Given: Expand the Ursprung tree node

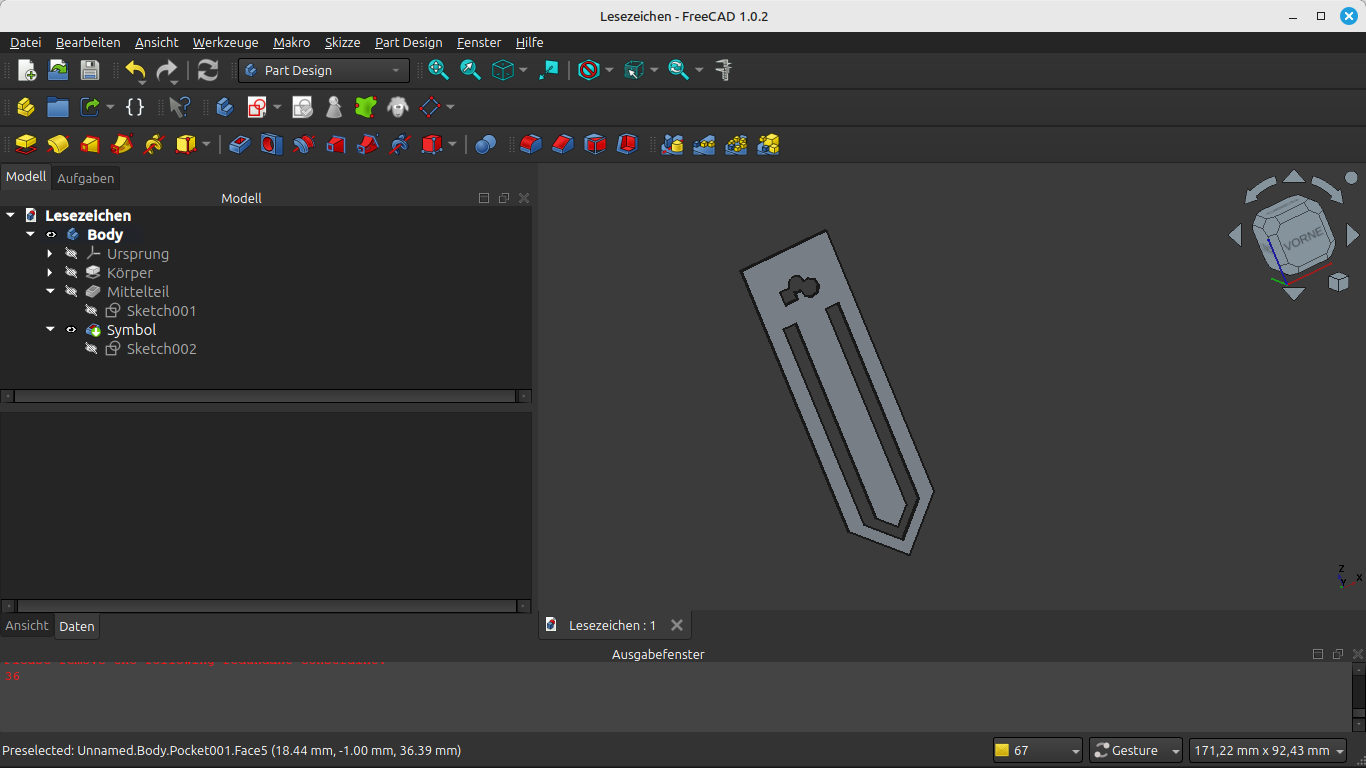Looking at the screenshot, I should (50, 254).
